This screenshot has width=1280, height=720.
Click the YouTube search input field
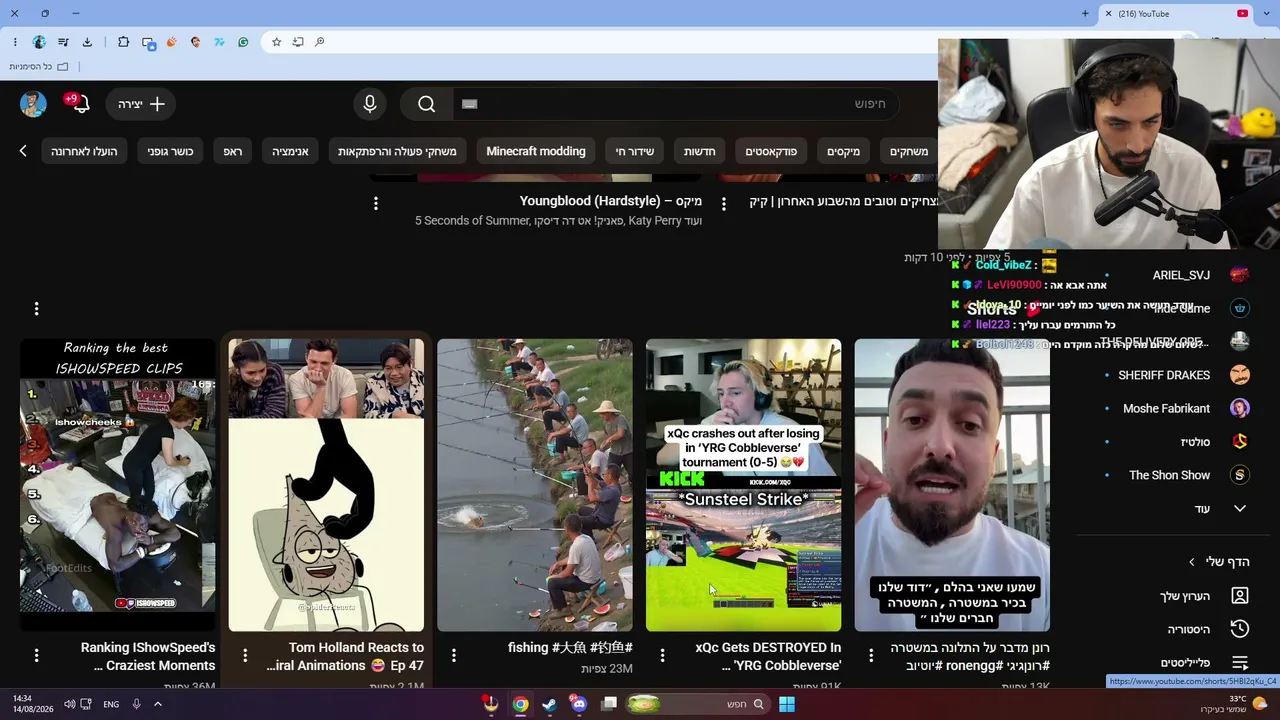(x=675, y=104)
